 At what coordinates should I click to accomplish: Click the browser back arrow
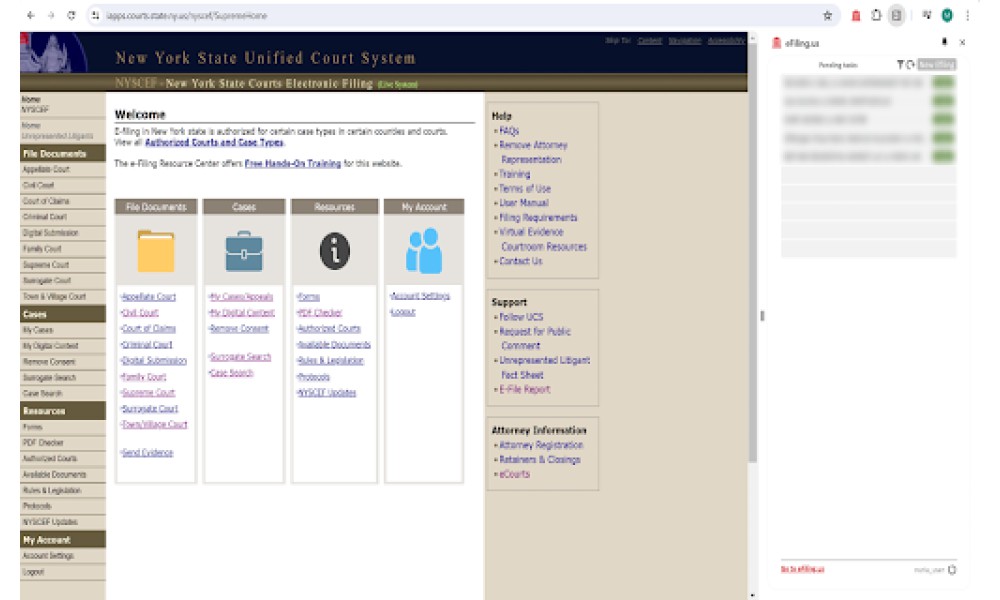click(x=30, y=15)
